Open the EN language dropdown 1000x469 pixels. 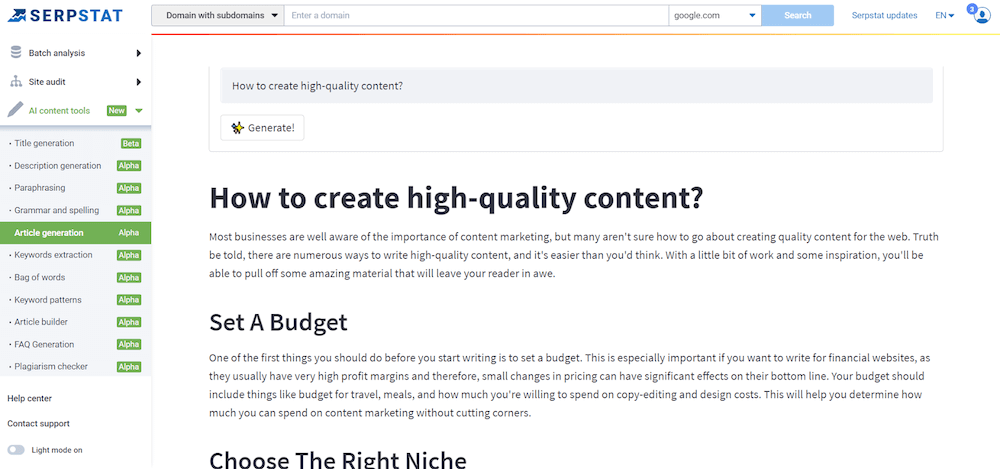[x=944, y=15]
